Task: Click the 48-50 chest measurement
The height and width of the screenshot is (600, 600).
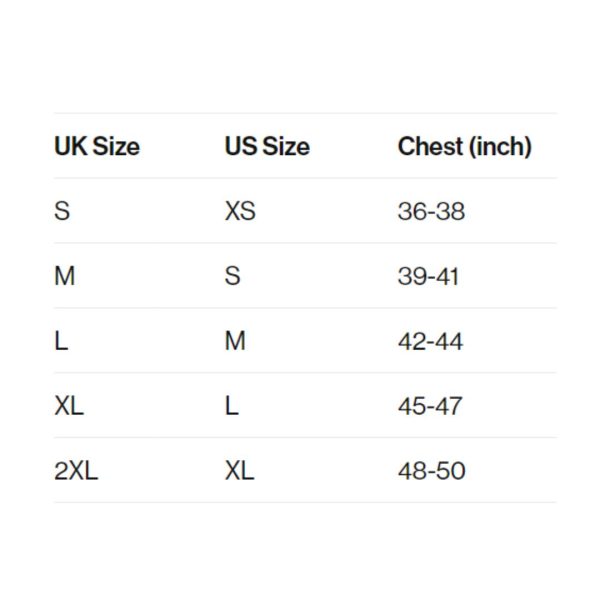Action: (x=432, y=471)
